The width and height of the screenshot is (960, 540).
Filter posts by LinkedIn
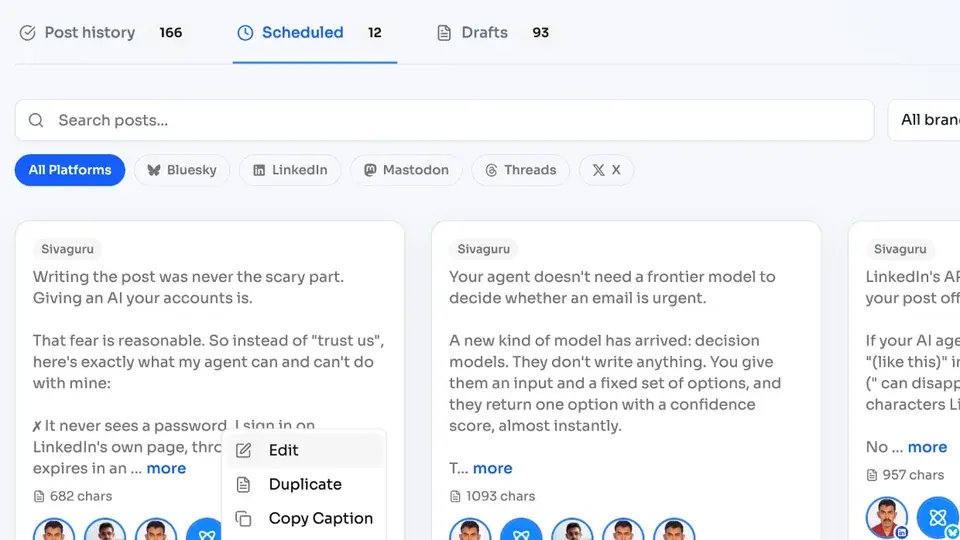click(290, 170)
